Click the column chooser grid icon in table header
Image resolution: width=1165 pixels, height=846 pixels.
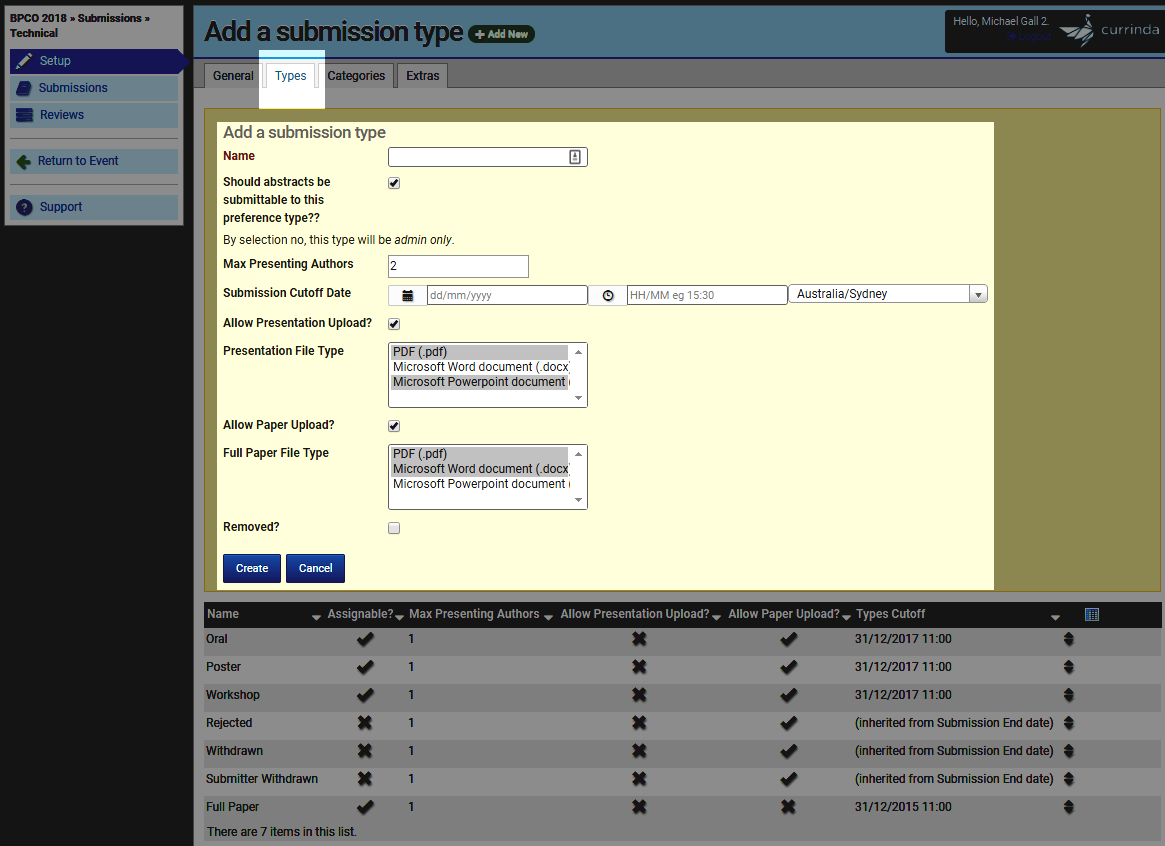(1091, 614)
